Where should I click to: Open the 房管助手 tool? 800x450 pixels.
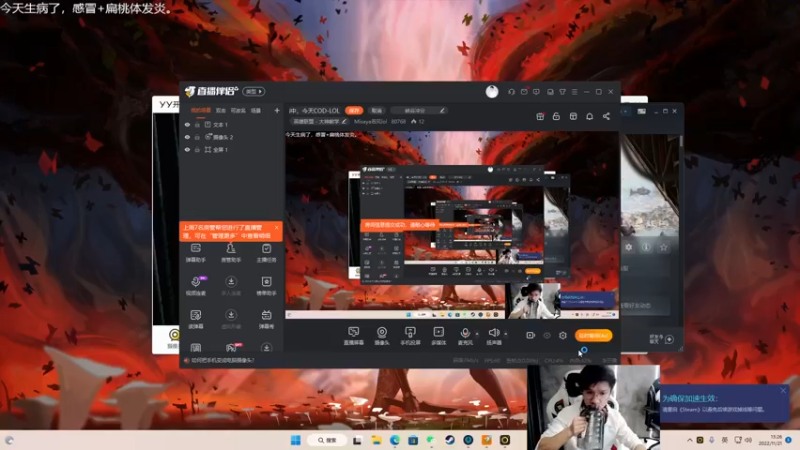pos(231,253)
